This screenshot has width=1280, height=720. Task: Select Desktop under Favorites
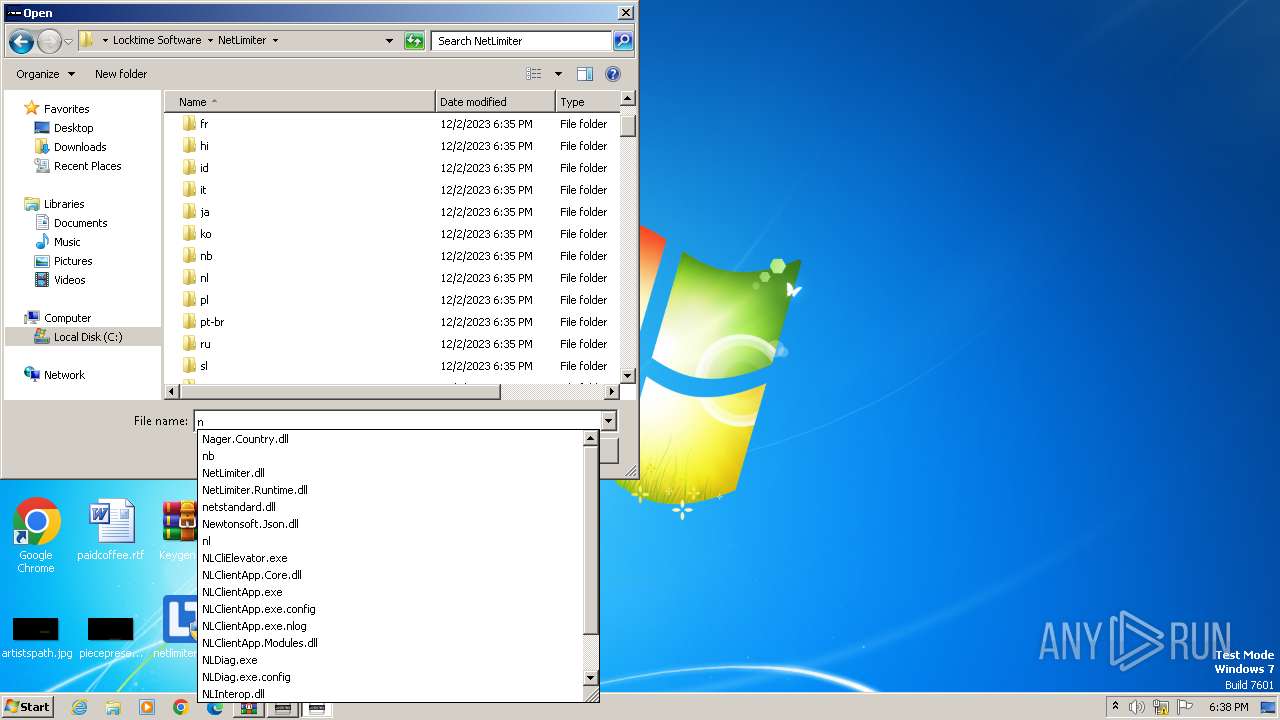point(73,128)
